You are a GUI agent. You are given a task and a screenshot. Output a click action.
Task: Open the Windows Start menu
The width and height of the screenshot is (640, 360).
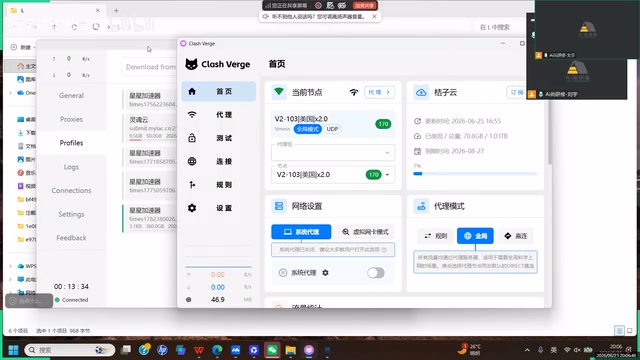(x=13, y=350)
